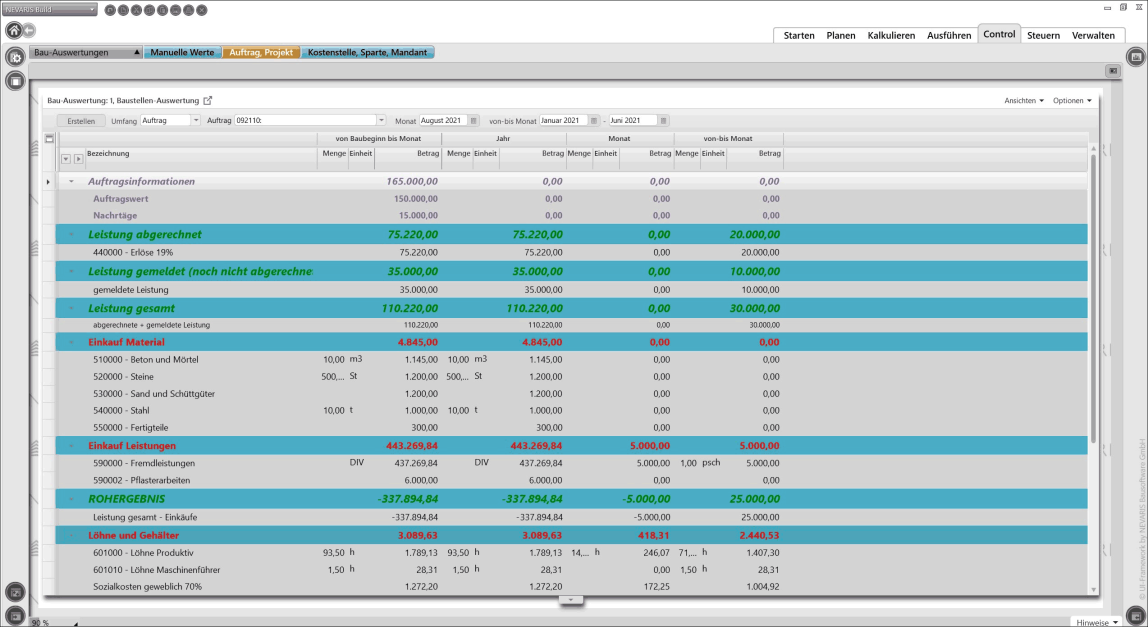Screen dimensions: 1148x627
Task: Select the Control tab
Action: click(999, 34)
